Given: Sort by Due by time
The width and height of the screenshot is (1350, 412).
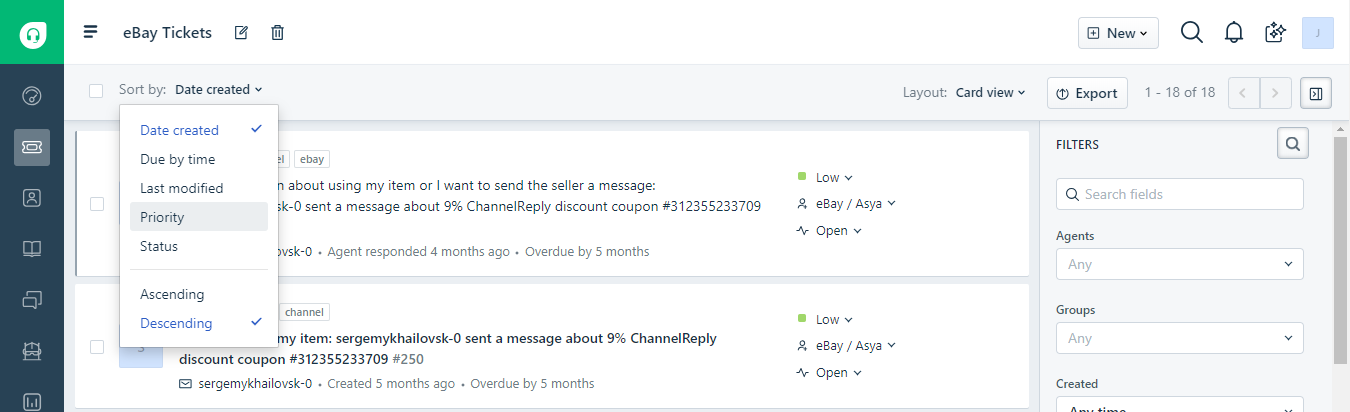Looking at the screenshot, I should pyautogui.click(x=199, y=159).
